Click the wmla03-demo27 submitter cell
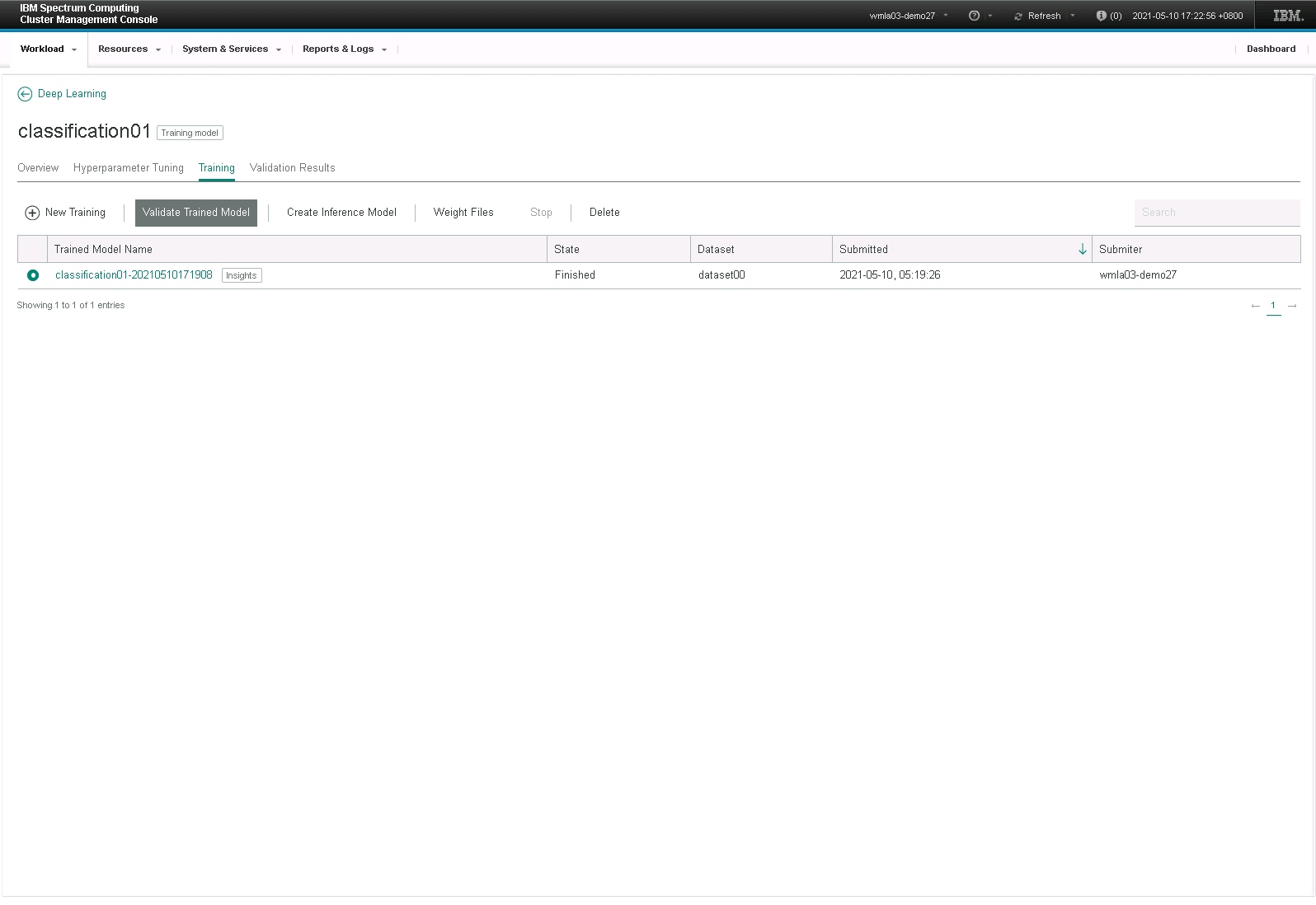Image resolution: width=1316 pixels, height=905 pixels. [x=1138, y=275]
